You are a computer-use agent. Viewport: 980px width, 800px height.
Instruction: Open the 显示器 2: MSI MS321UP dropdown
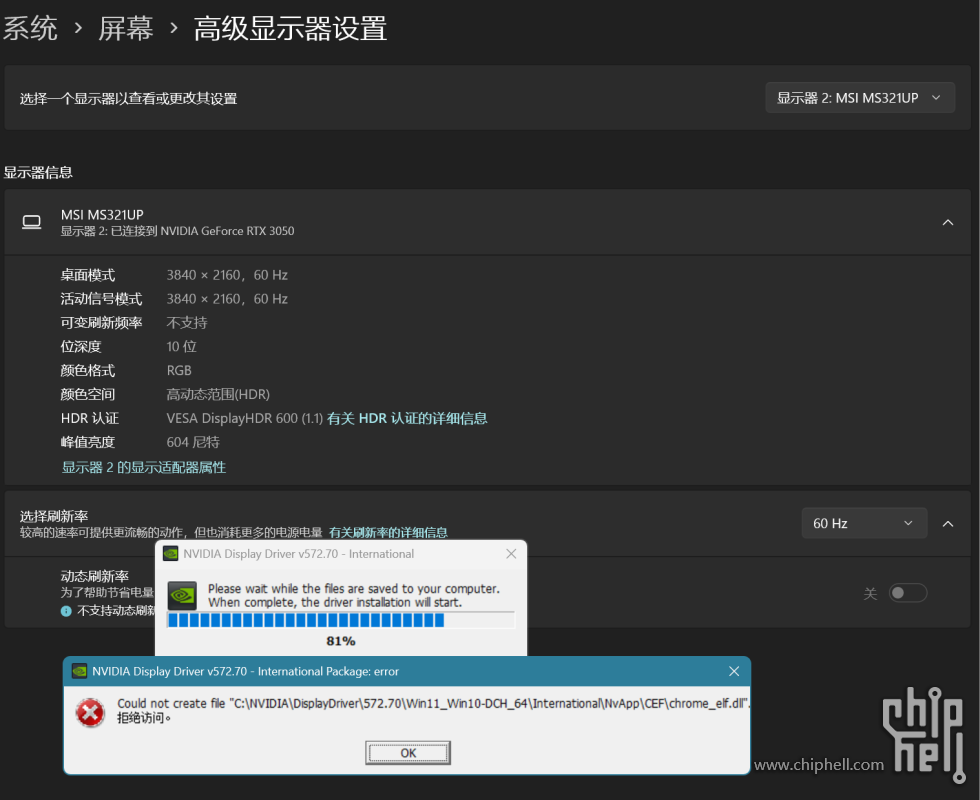pos(859,98)
